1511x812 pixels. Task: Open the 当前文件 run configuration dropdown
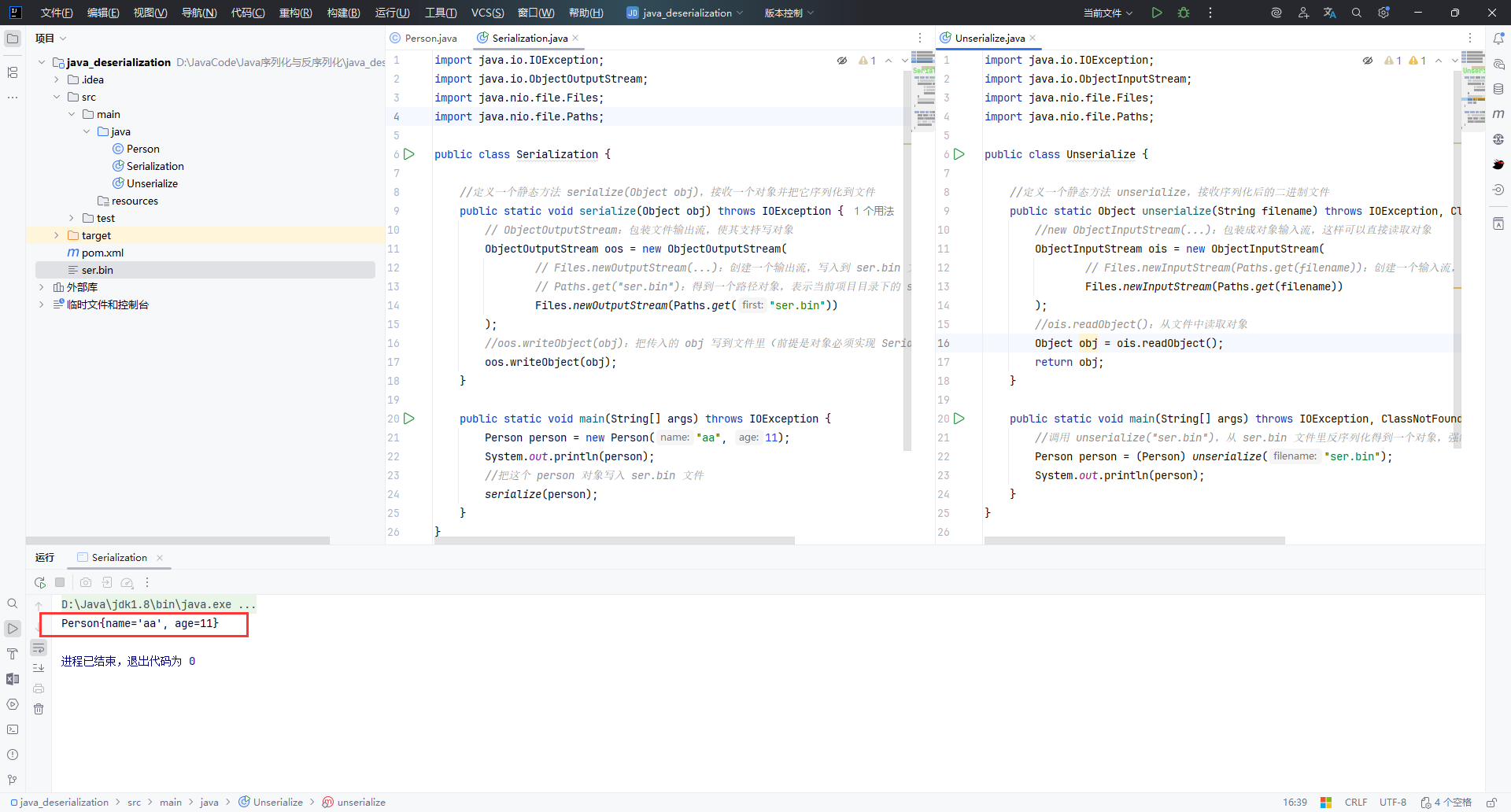[1107, 13]
